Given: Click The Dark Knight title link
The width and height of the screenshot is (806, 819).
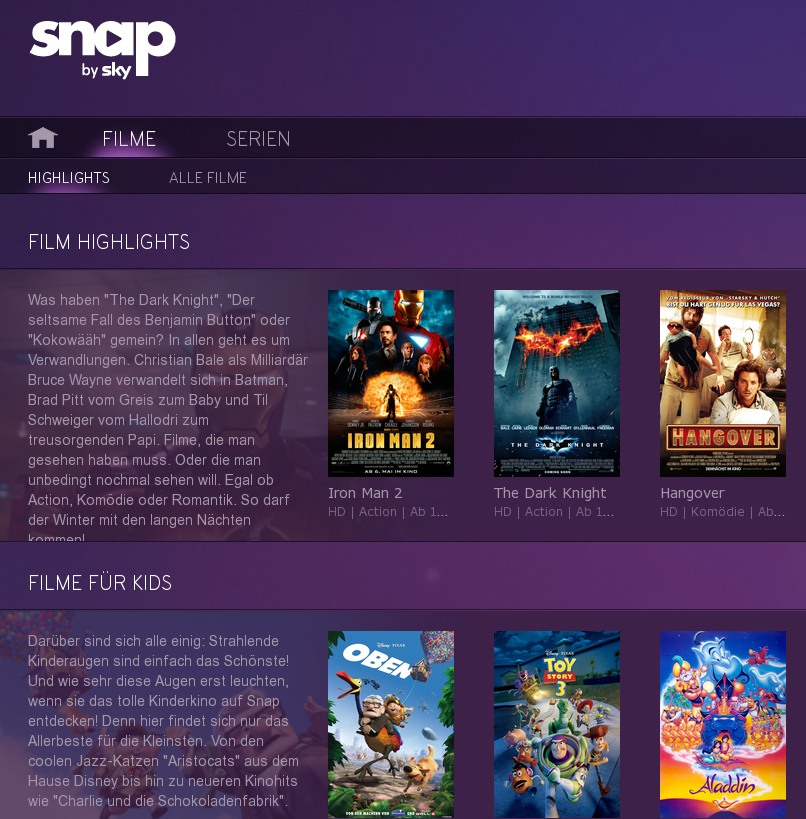Looking at the screenshot, I should [550, 493].
